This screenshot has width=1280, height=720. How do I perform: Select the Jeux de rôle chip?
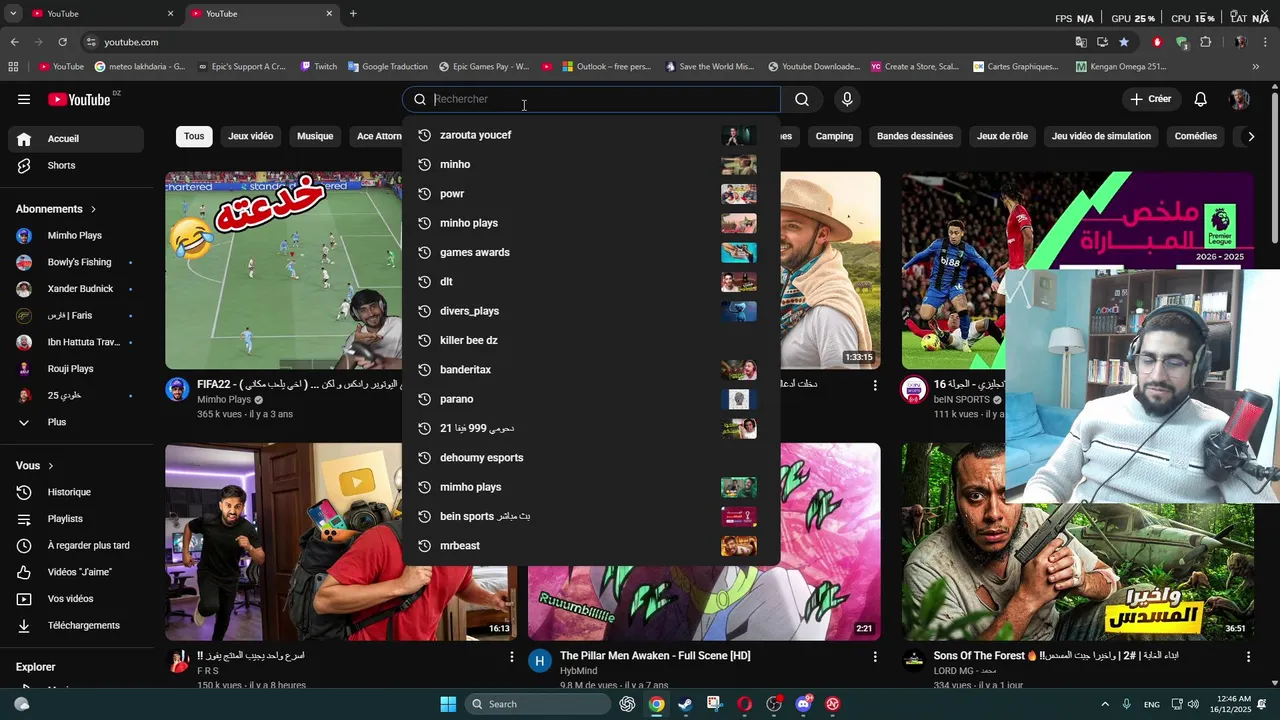pos(1002,136)
